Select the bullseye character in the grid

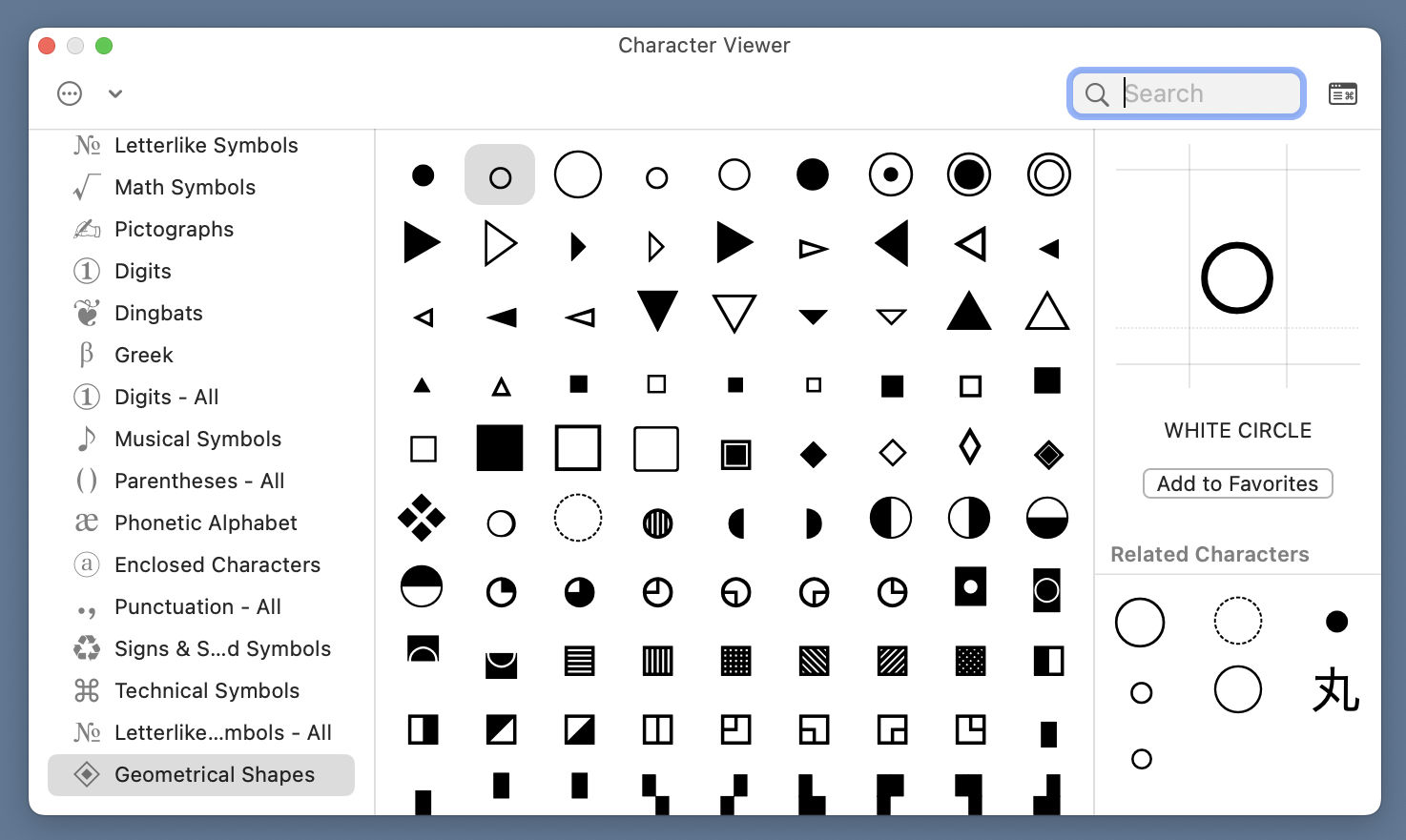tap(1047, 175)
